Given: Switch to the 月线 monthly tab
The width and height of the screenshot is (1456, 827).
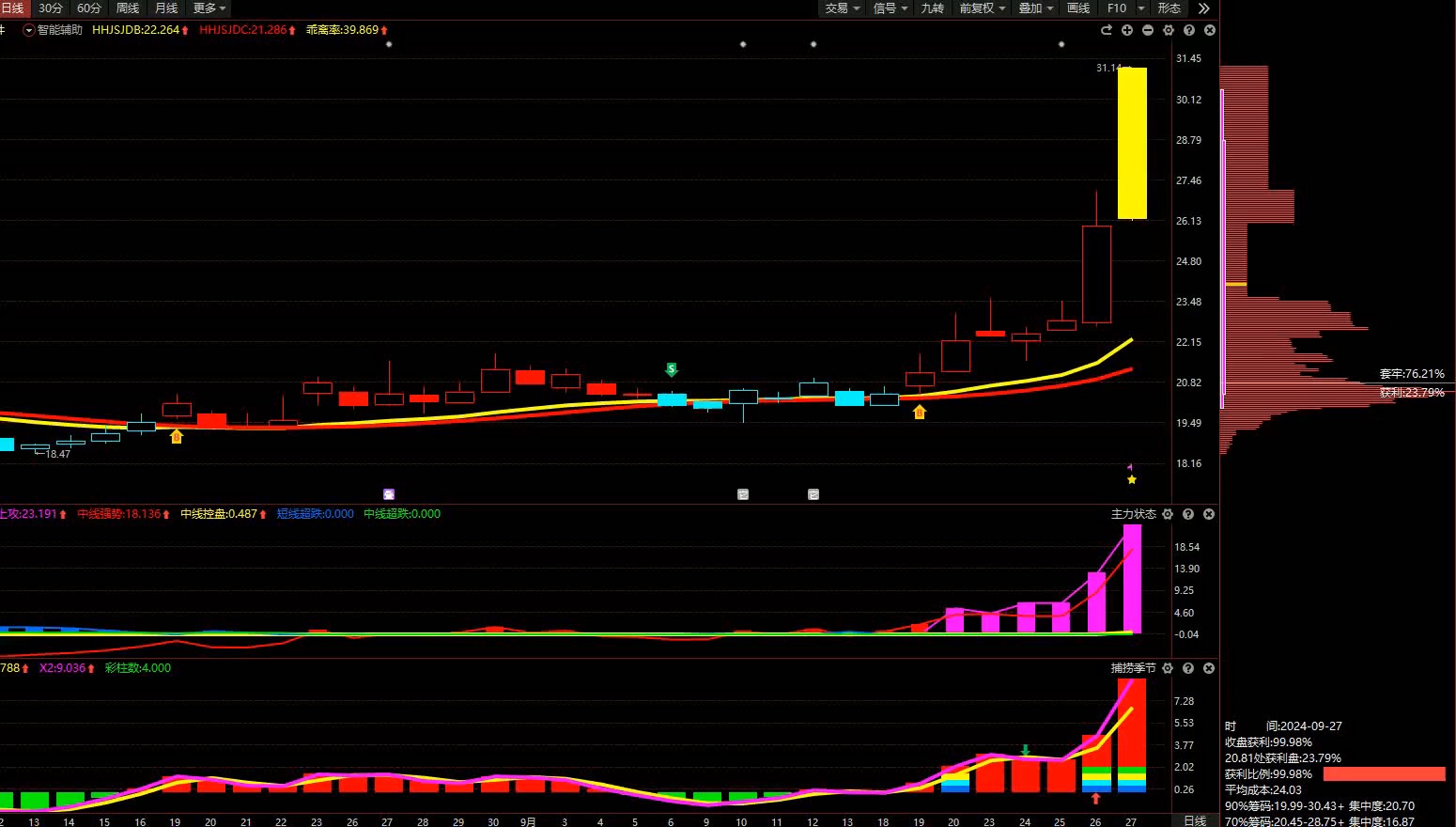Looking at the screenshot, I should pos(166,8).
